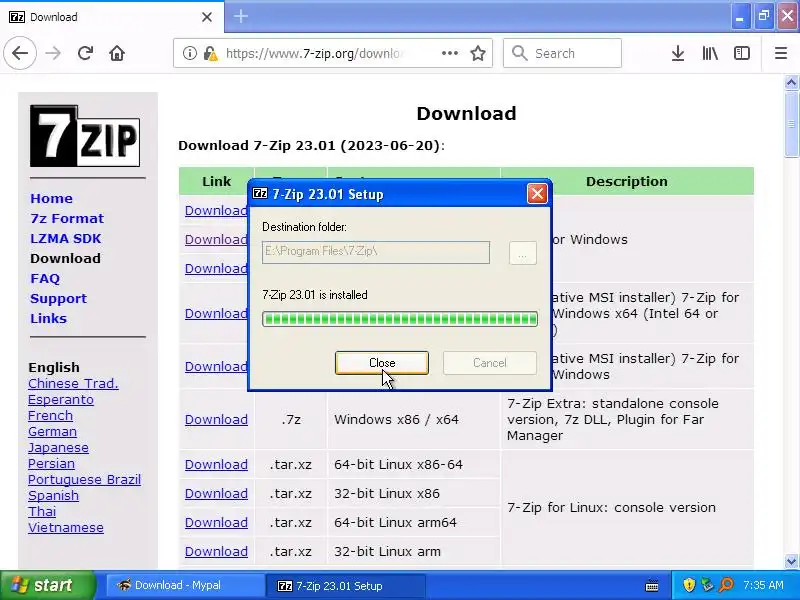Switch language to German
This screenshot has height=600, width=800.
[x=53, y=432]
